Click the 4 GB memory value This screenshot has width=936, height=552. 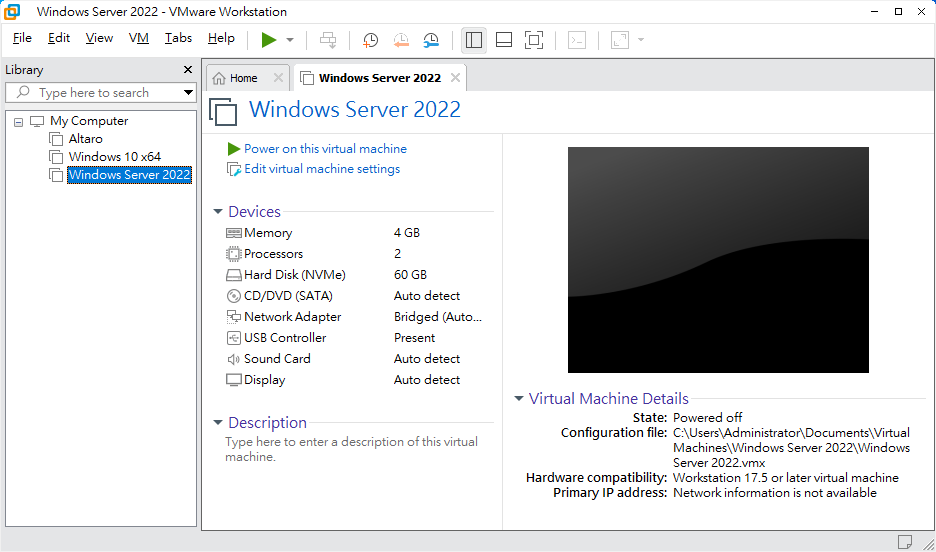pos(407,233)
